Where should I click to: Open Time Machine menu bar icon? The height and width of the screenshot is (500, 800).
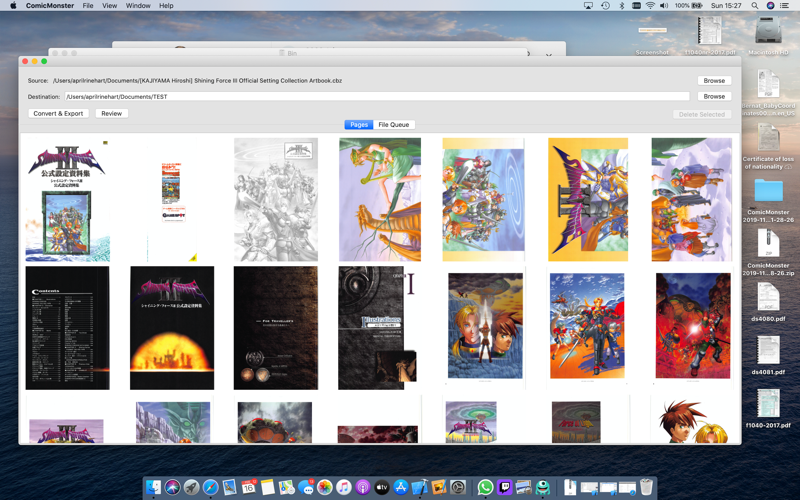(605, 6)
